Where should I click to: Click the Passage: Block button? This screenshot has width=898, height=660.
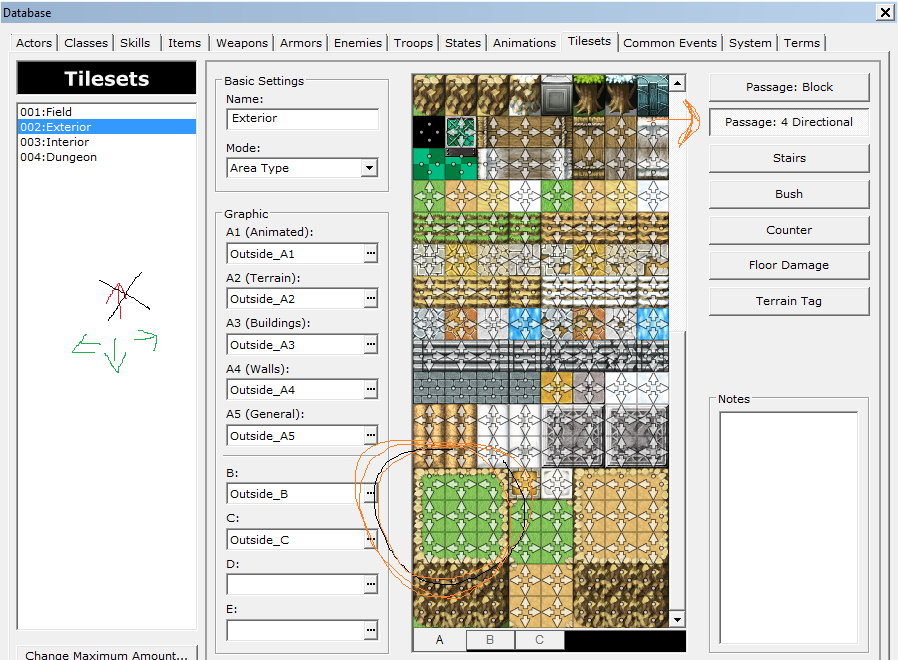(x=789, y=87)
